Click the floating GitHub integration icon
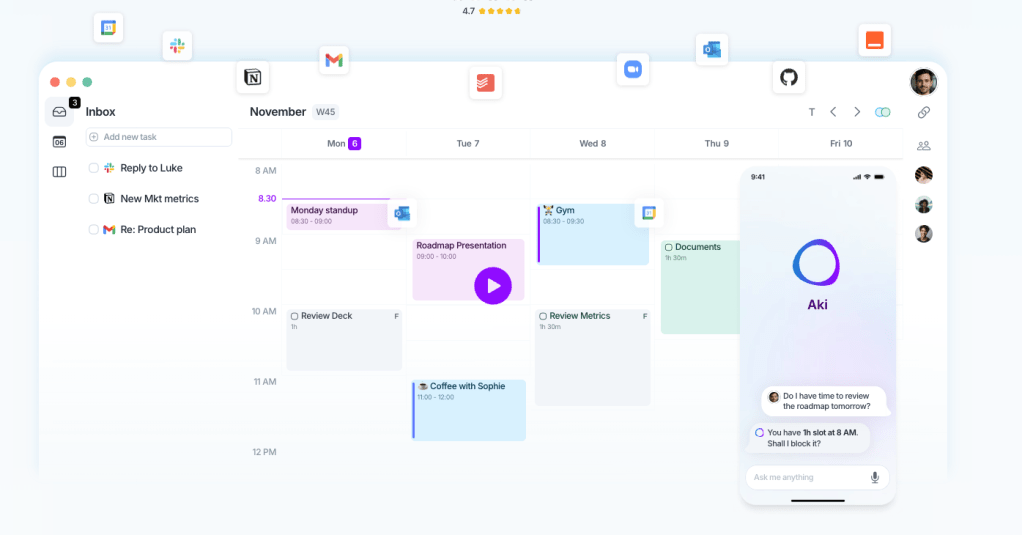The image size is (1022, 535). click(x=789, y=77)
